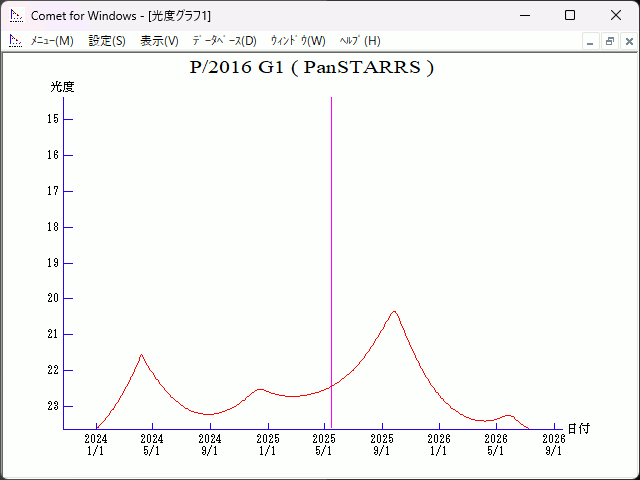The image size is (640, 480).
Task: Click the vertical current-date line on graph
Action: click(x=331, y=250)
